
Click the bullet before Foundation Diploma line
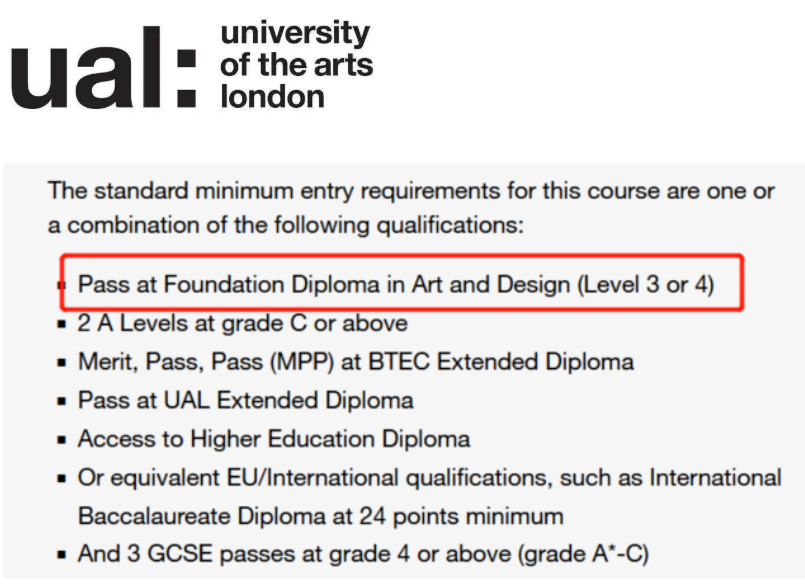click(62, 285)
